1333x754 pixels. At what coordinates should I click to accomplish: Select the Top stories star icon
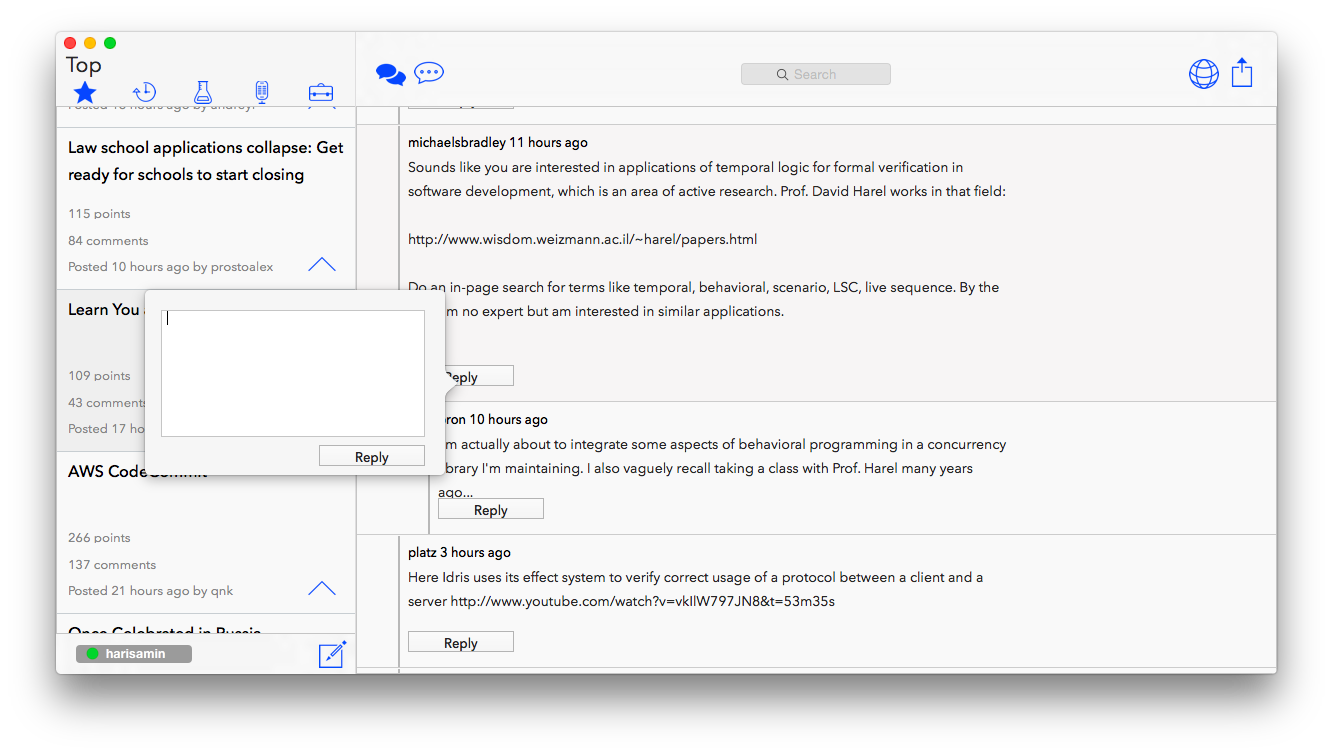pyautogui.click(x=85, y=93)
